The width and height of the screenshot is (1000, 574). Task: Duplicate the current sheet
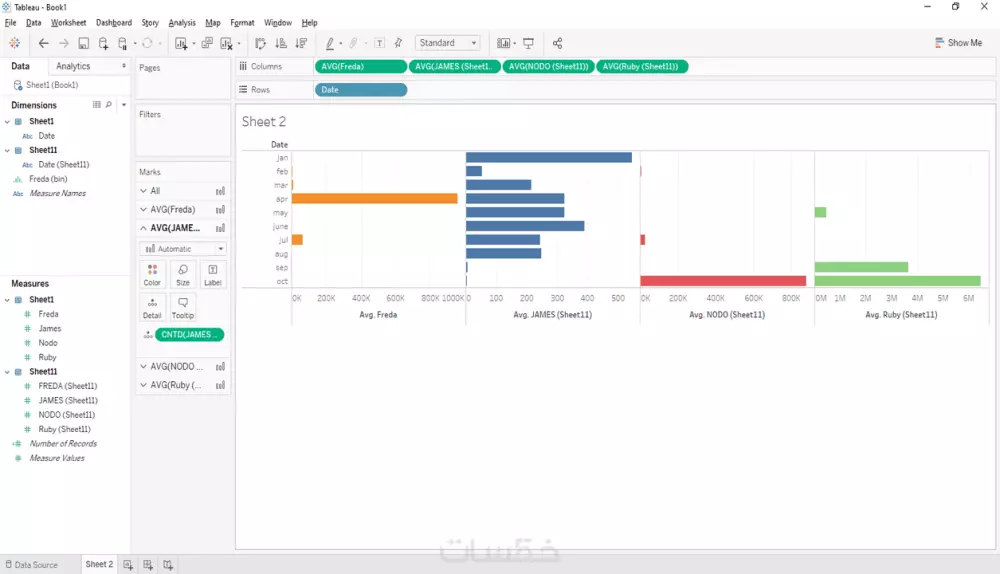pyautogui.click(x=207, y=43)
